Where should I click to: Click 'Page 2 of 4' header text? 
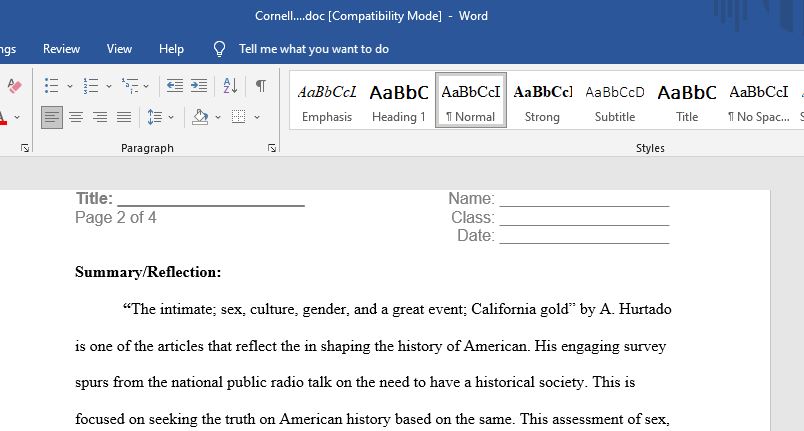pyautogui.click(x=116, y=217)
